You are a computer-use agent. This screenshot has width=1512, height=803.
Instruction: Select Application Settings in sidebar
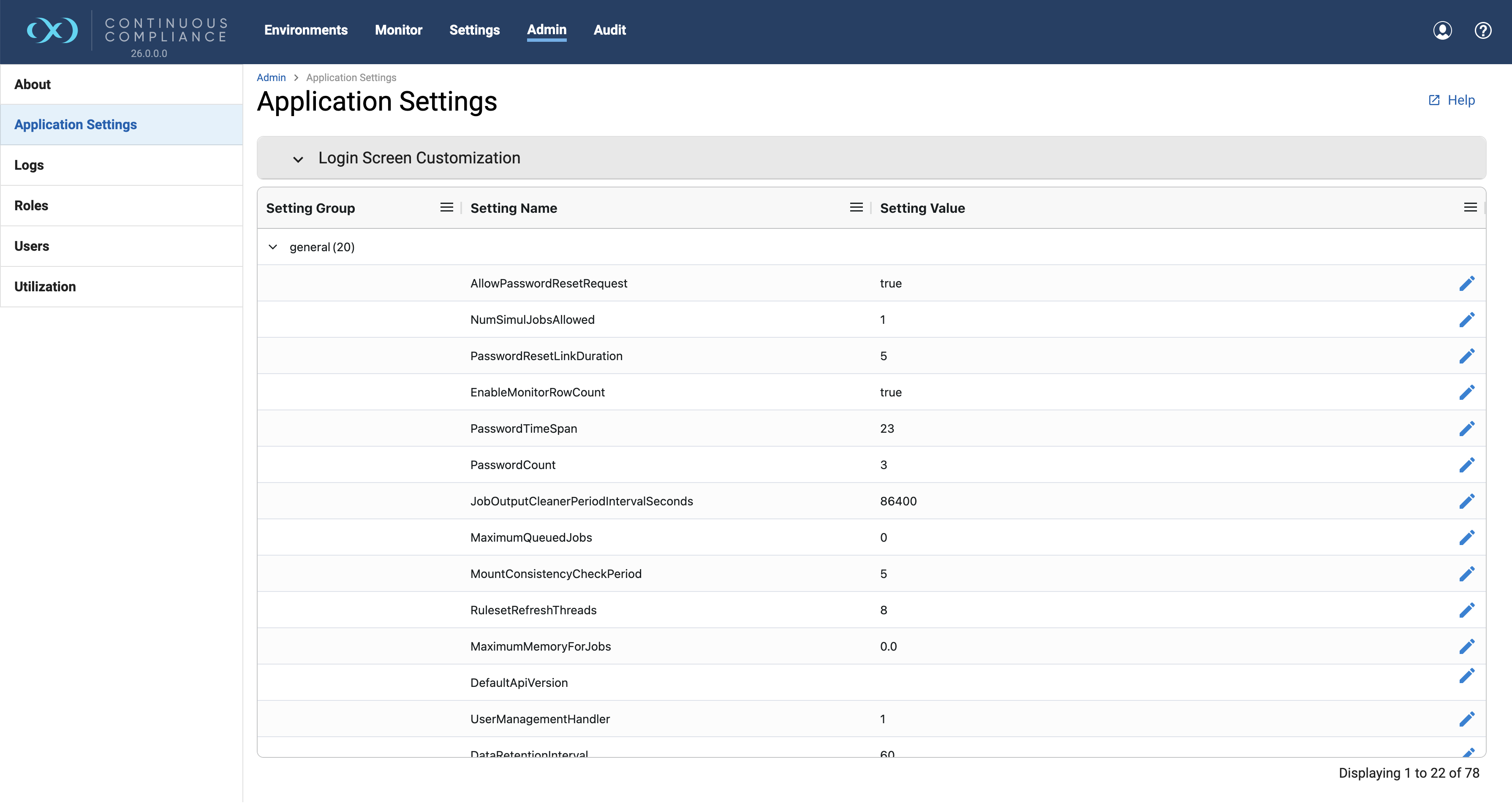(x=122, y=125)
